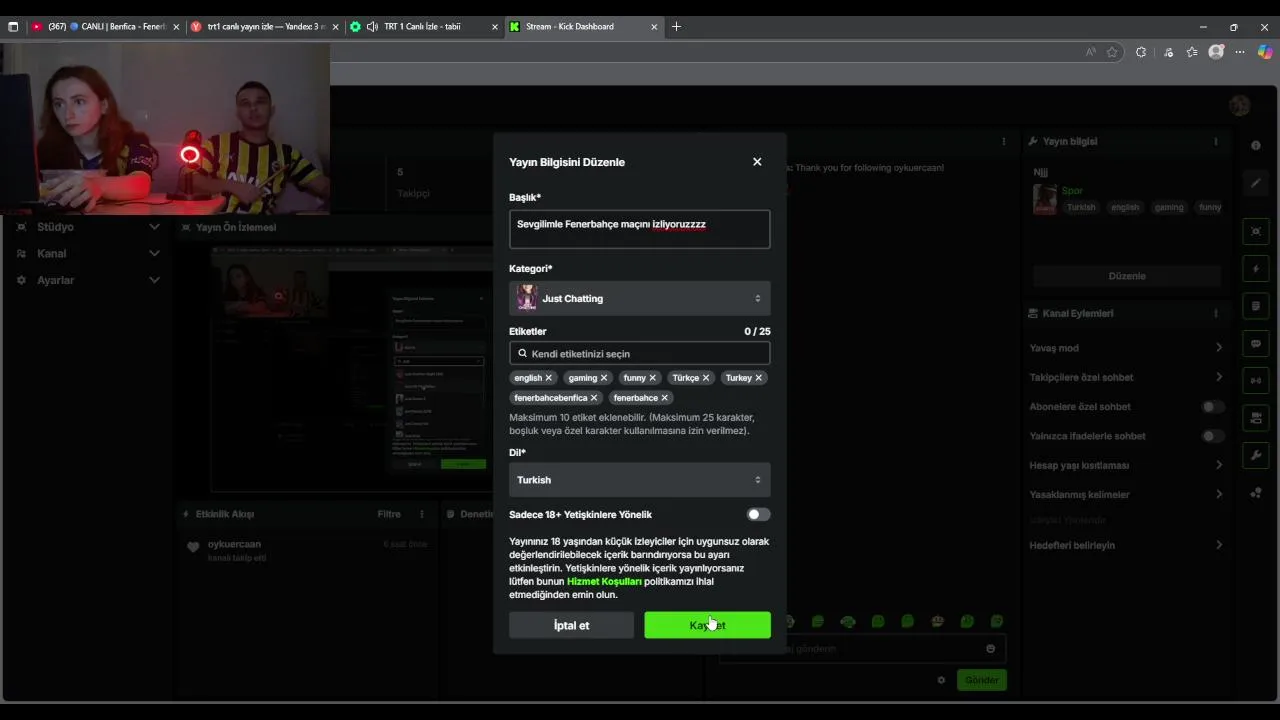The height and width of the screenshot is (720, 1280).
Task: Click the Spor category text in Yayın bilgisi
Action: click(1072, 191)
